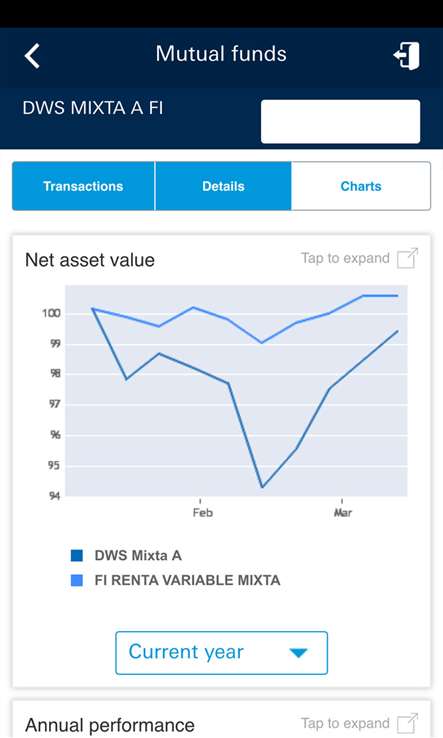This screenshot has height=738, width=443.
Task: Tap the lowest point of the DWS Mixta line
Action: pos(262,487)
